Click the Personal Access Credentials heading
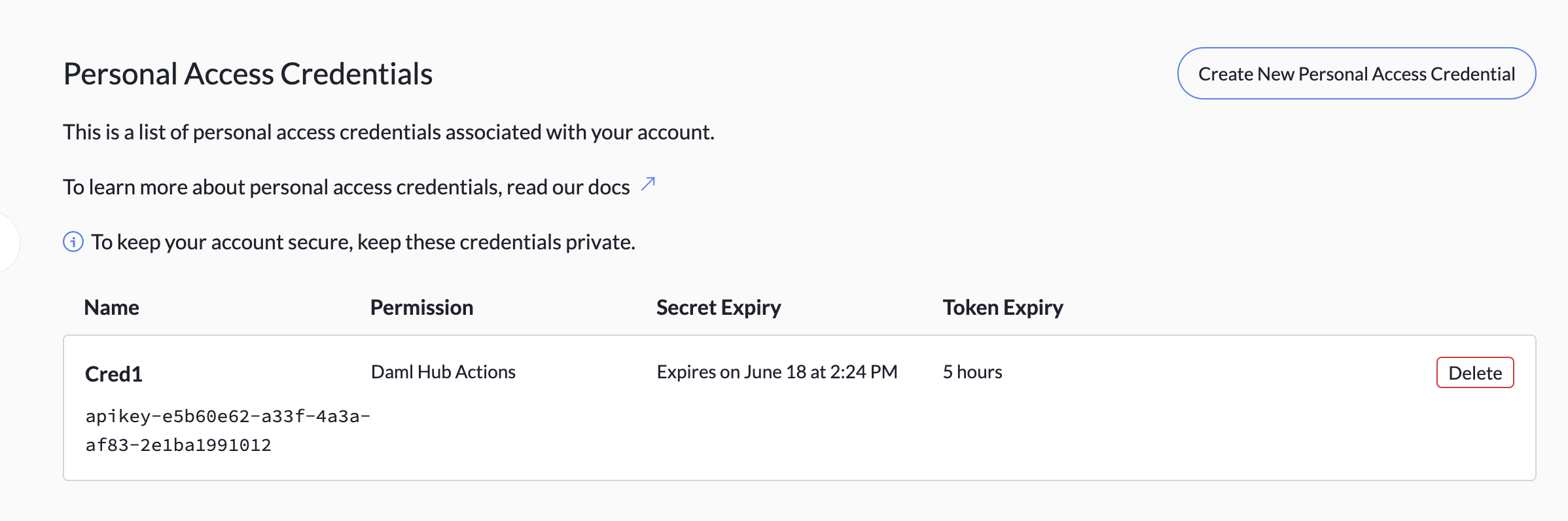This screenshot has width=1568, height=521. [247, 73]
